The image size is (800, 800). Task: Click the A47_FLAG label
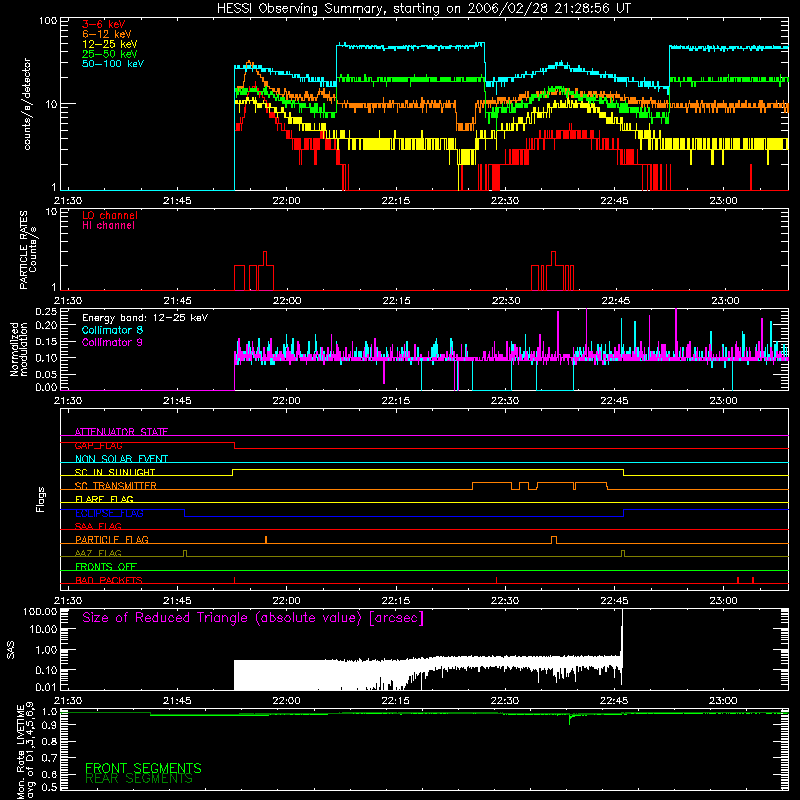pyautogui.click(x=98, y=553)
